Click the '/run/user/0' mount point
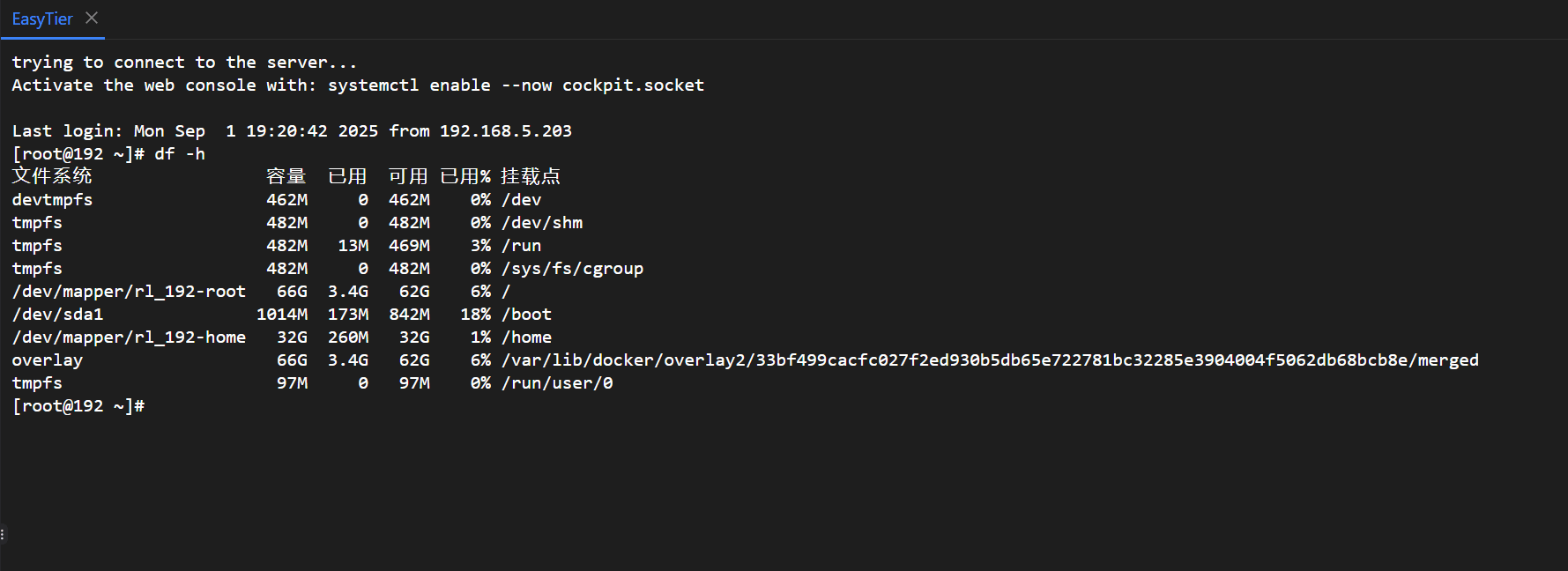 tap(557, 383)
